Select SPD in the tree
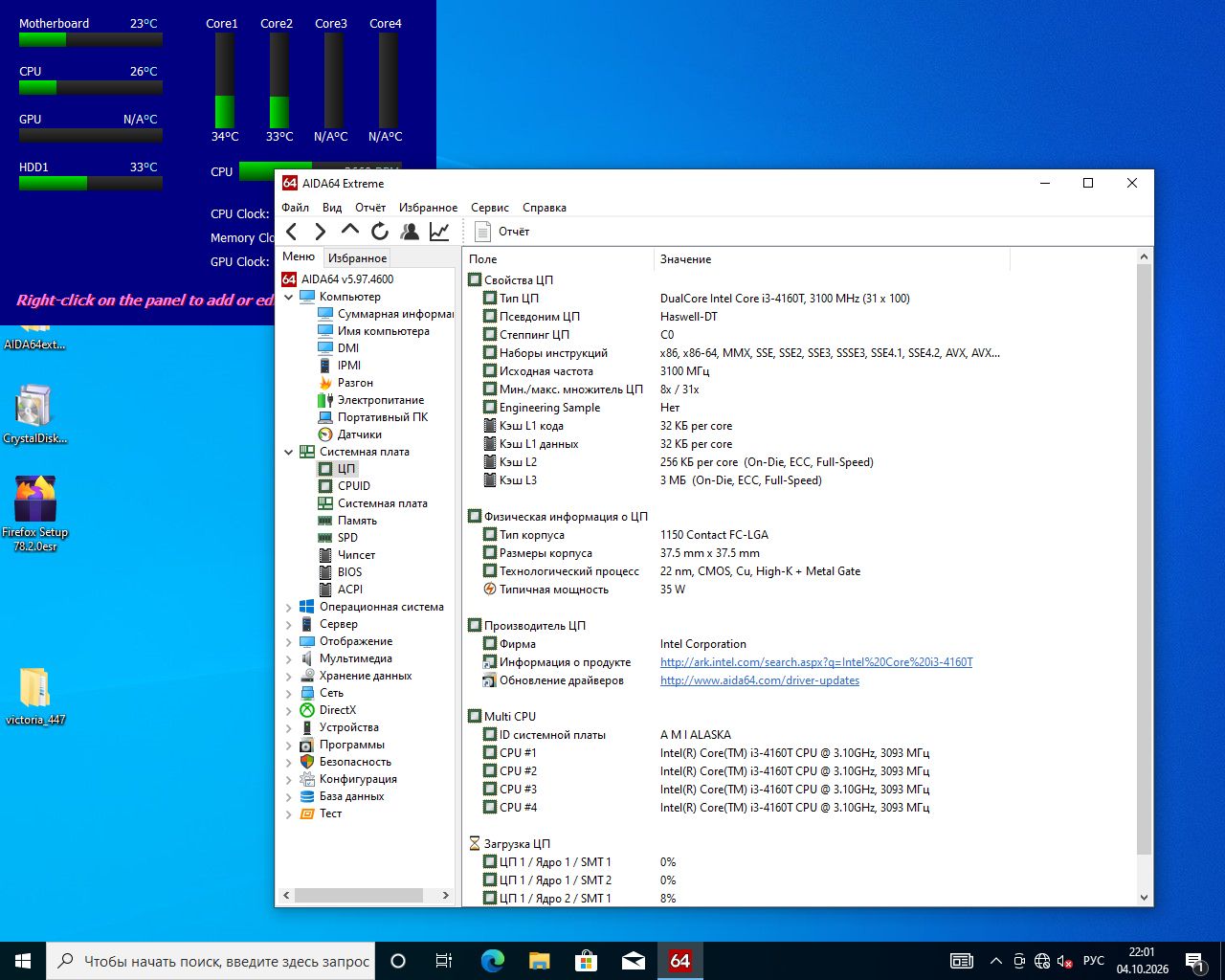 coord(347,538)
